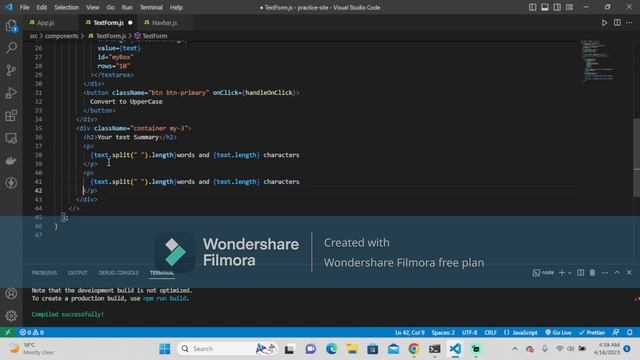Show errors and warnings count
The height and width of the screenshot is (360, 640).
pyautogui.click(x=32, y=332)
